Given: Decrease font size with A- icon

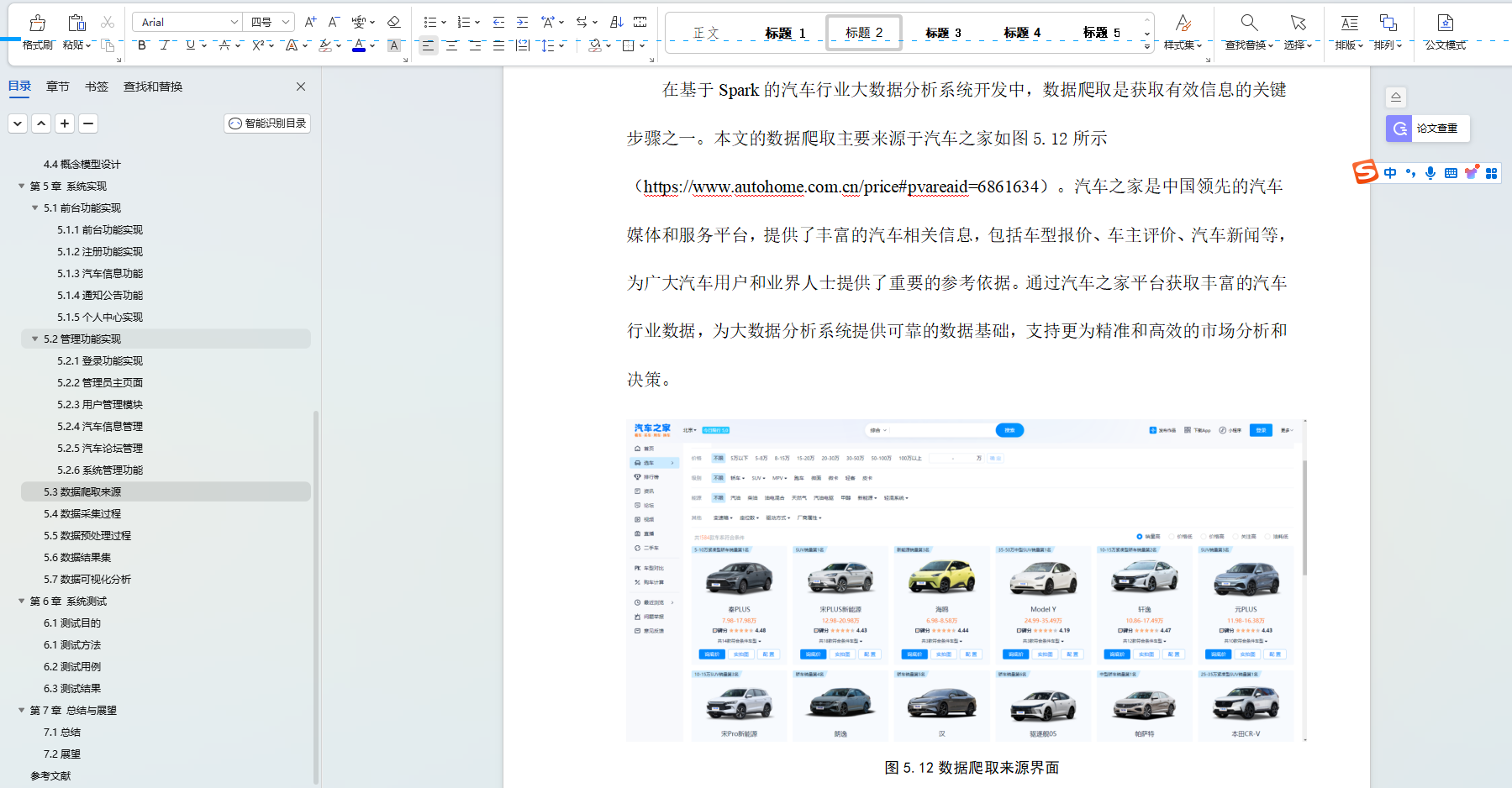Looking at the screenshot, I should pos(334,23).
